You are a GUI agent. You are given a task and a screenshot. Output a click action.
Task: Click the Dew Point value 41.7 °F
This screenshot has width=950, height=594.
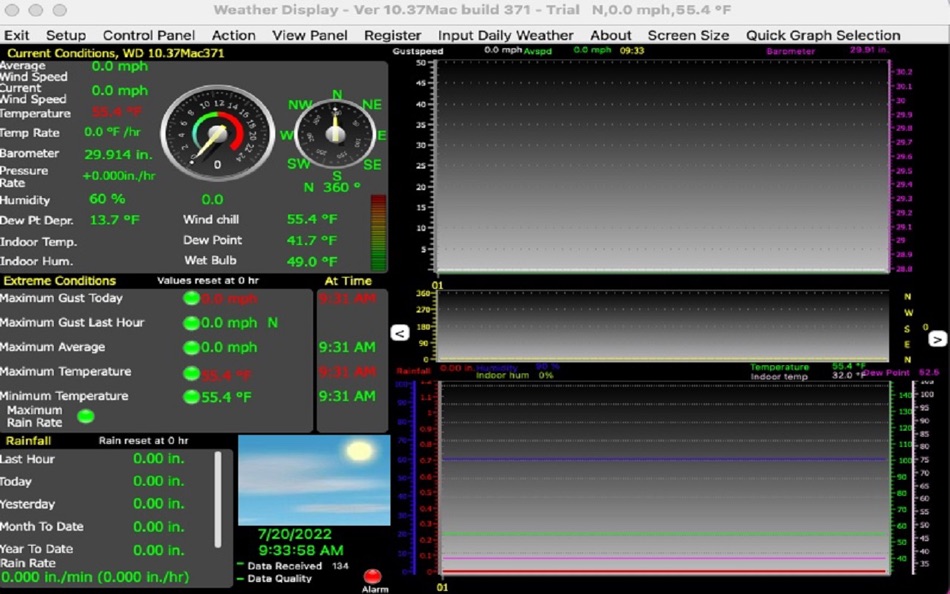point(311,241)
